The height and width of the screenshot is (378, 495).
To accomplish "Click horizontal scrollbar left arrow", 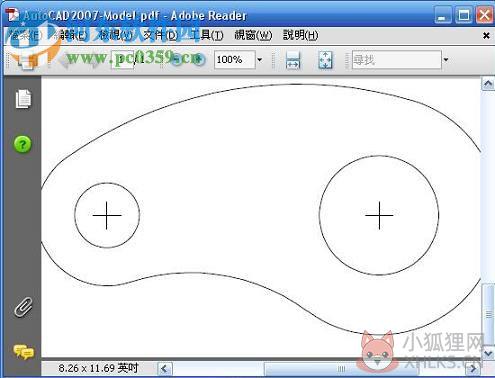I will (164, 369).
